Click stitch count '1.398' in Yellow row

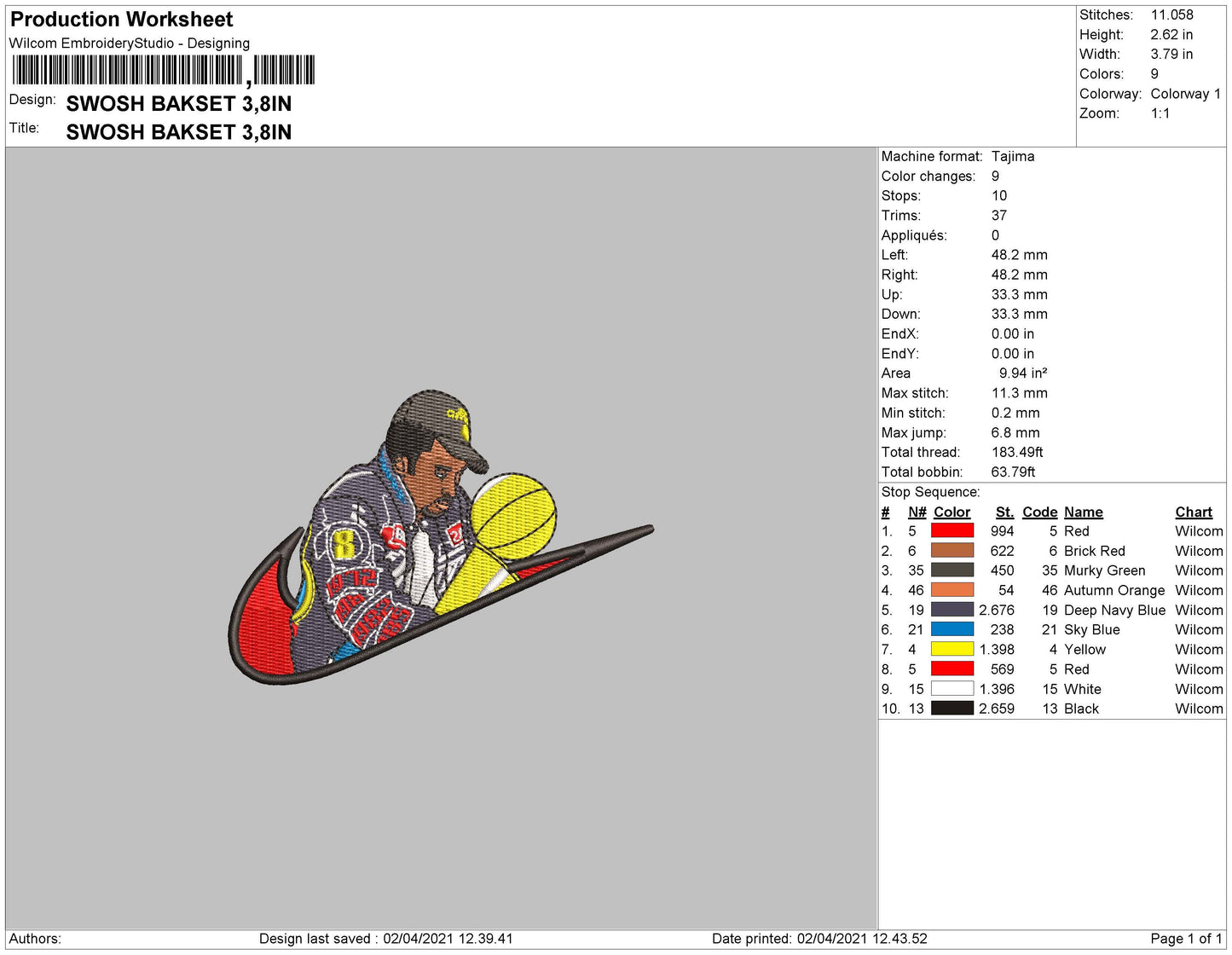coord(997,650)
